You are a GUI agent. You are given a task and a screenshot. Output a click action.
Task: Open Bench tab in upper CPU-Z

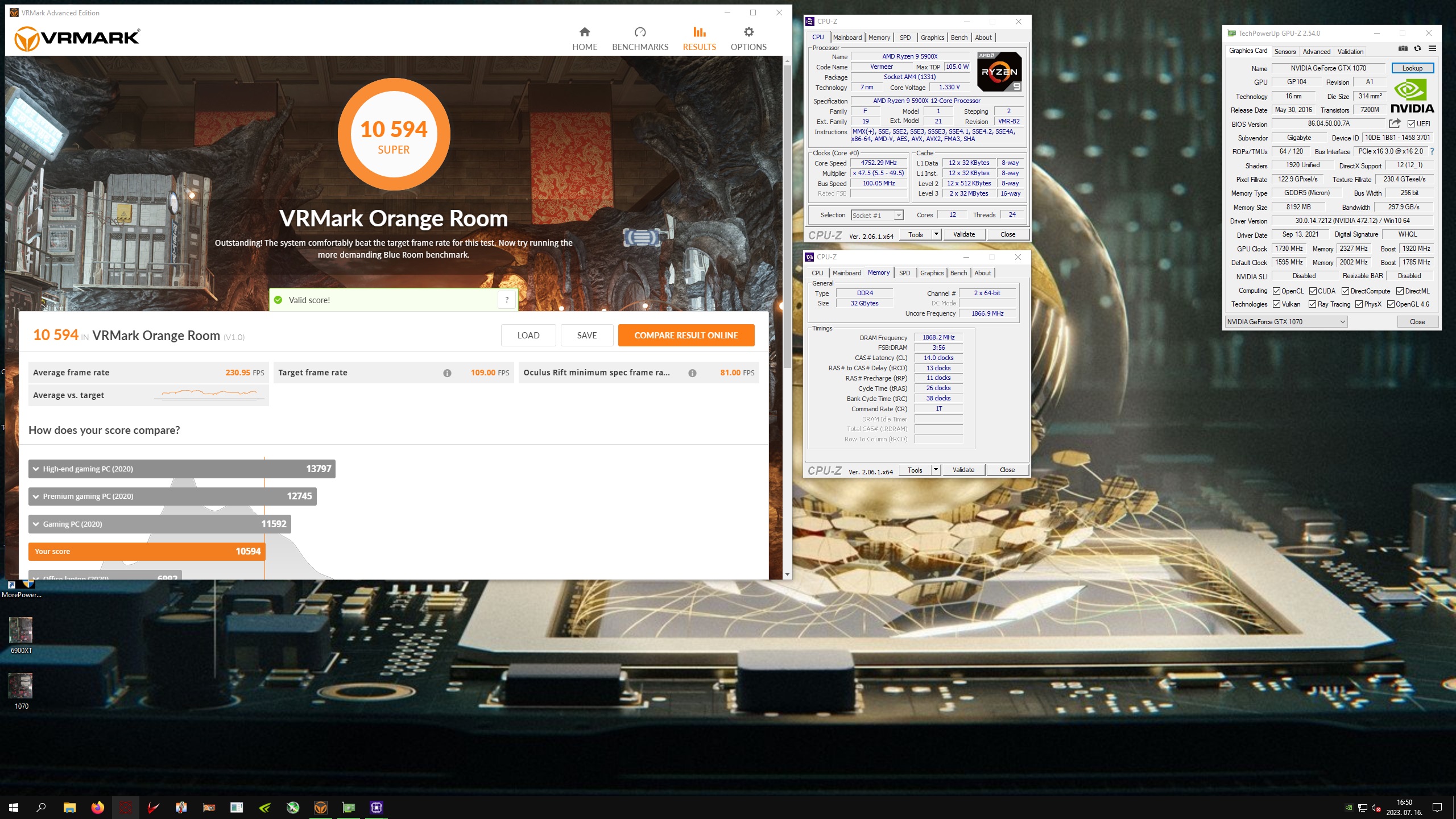coord(959,38)
